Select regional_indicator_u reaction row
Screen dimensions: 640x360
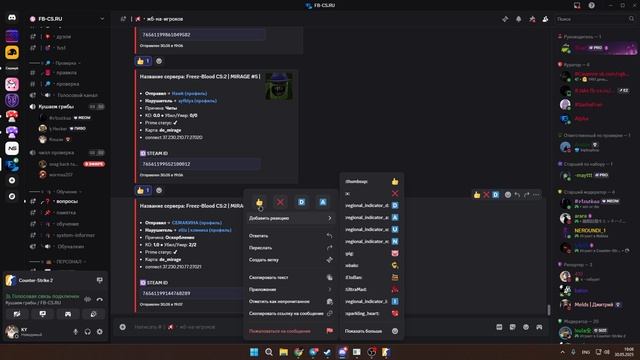[372, 229]
